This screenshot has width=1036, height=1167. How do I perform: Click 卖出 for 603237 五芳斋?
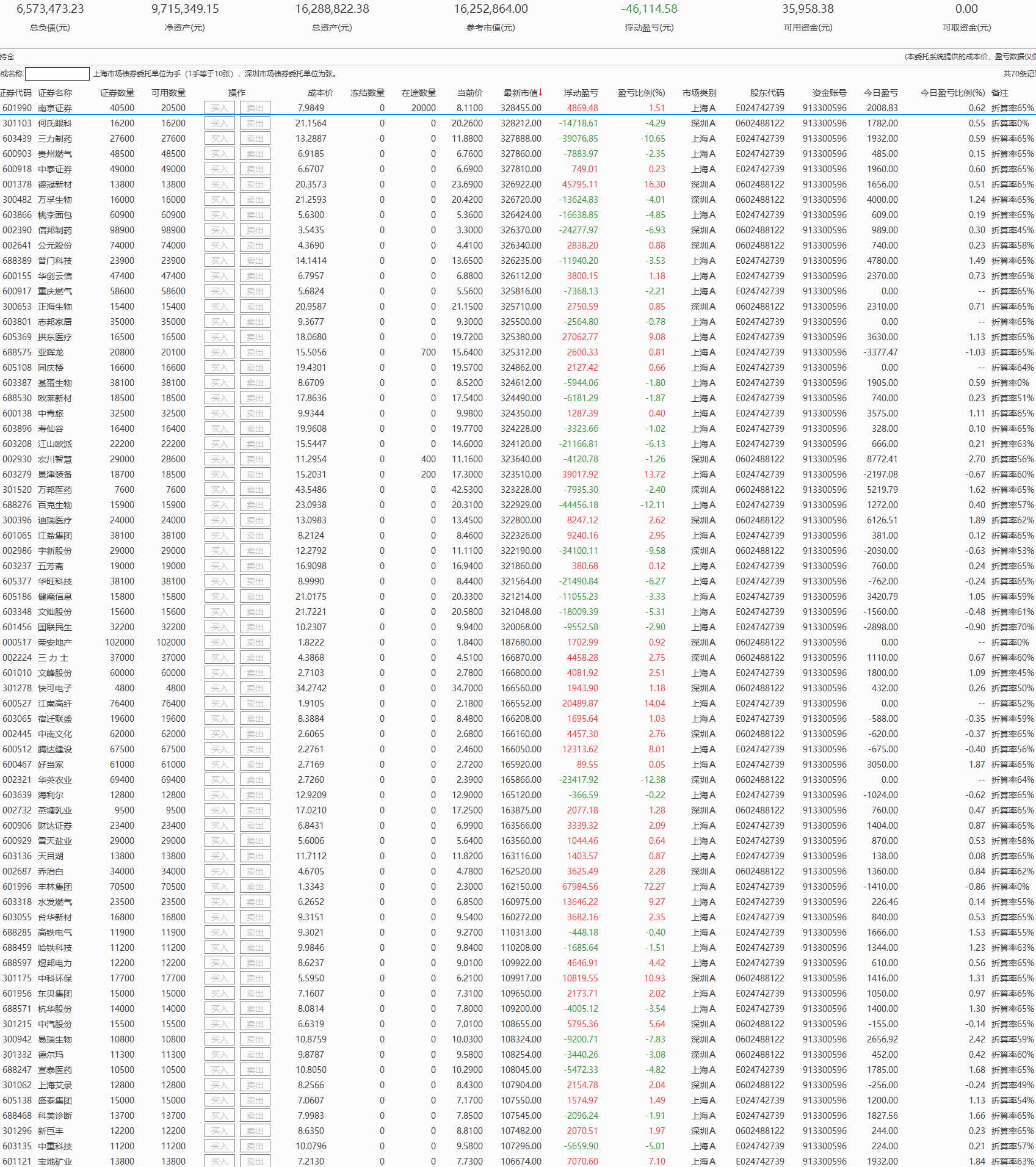[255, 566]
